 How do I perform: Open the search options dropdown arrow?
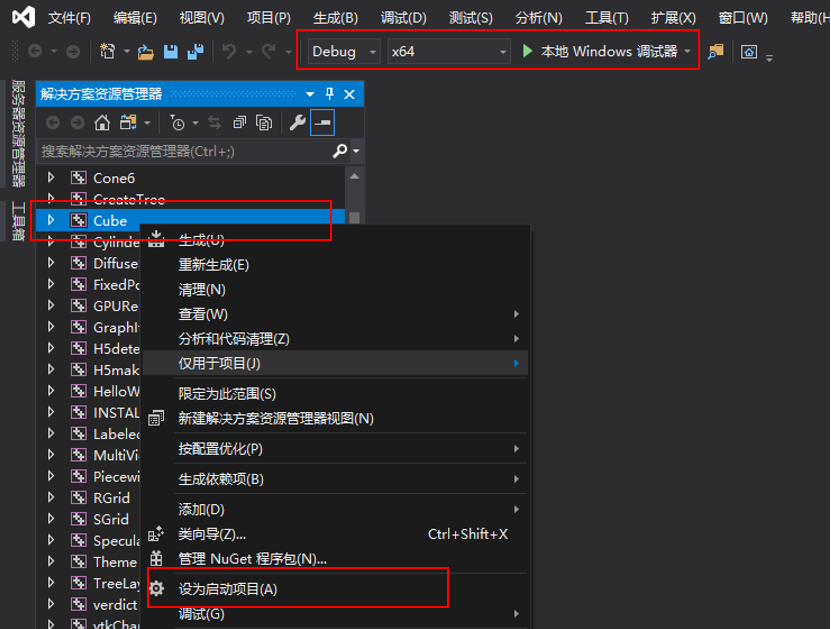click(x=356, y=152)
